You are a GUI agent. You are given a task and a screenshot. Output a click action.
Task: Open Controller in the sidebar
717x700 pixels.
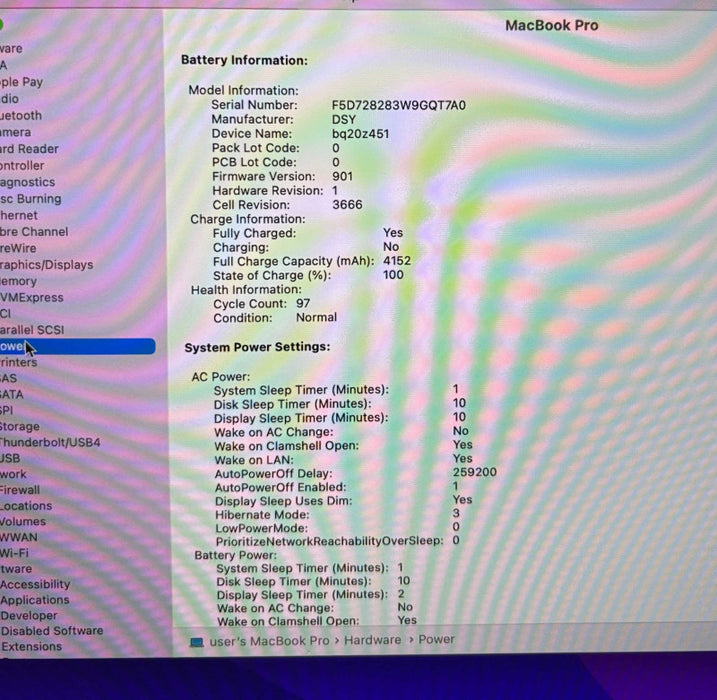pos(22,166)
